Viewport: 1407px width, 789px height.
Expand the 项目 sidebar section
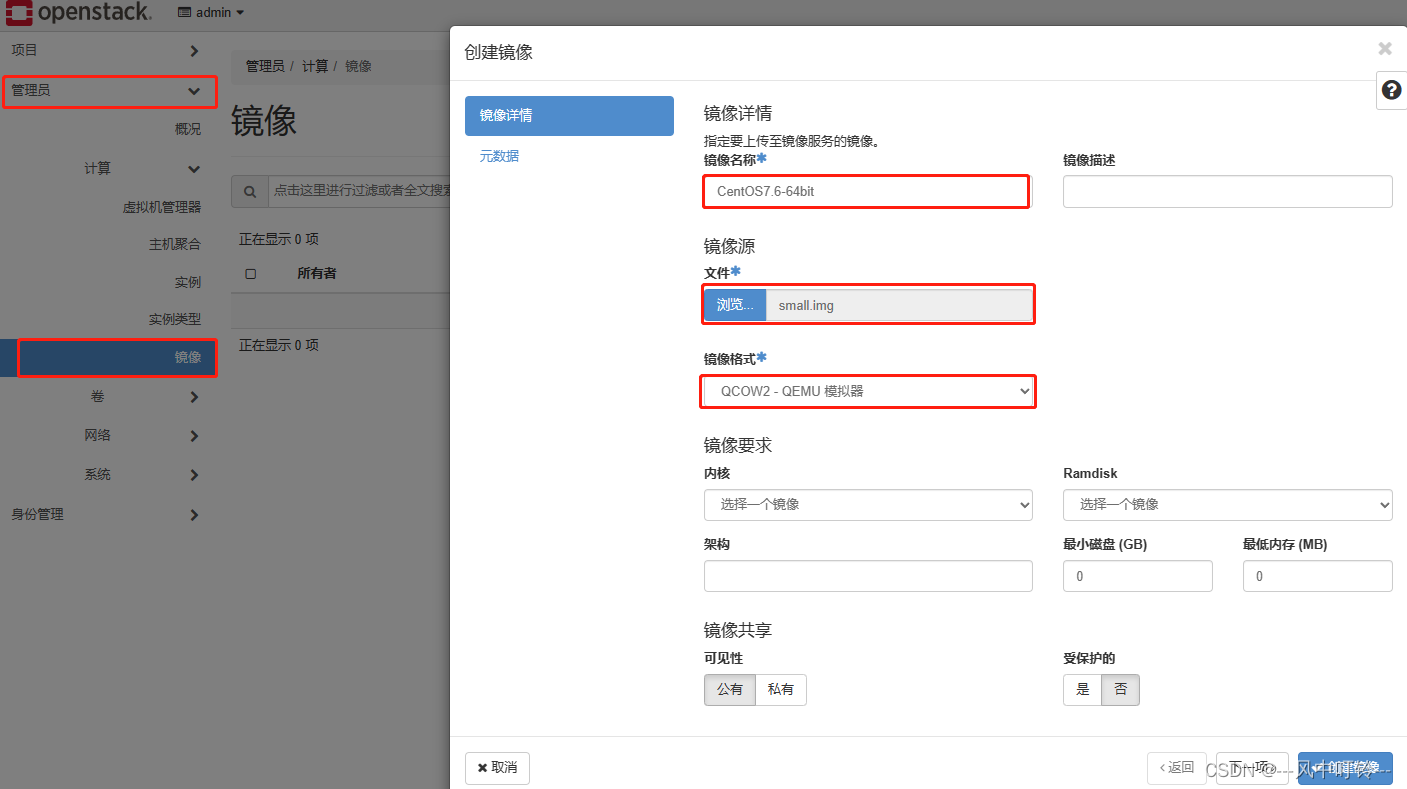pyautogui.click(x=108, y=51)
